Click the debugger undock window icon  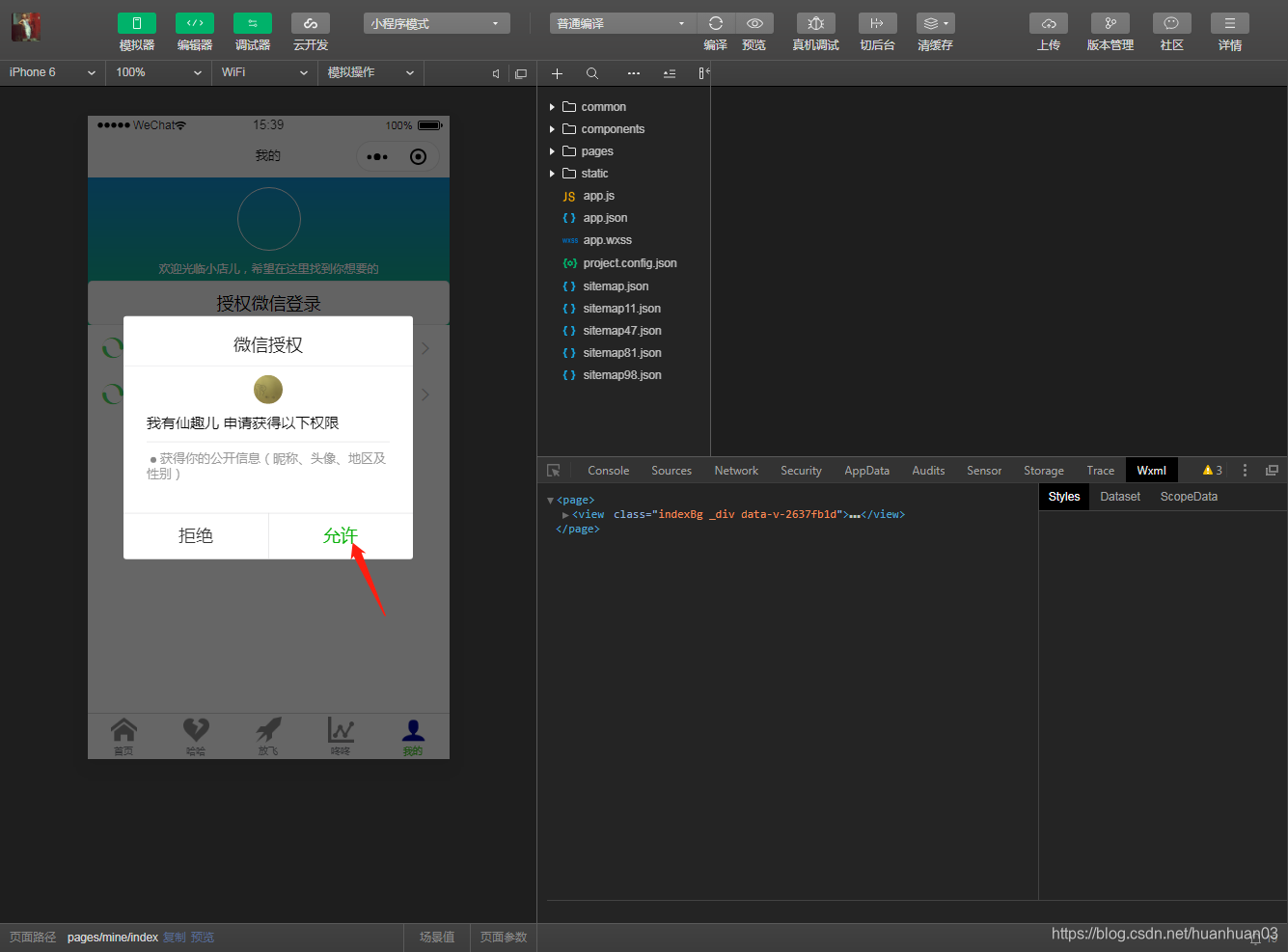tap(1272, 471)
